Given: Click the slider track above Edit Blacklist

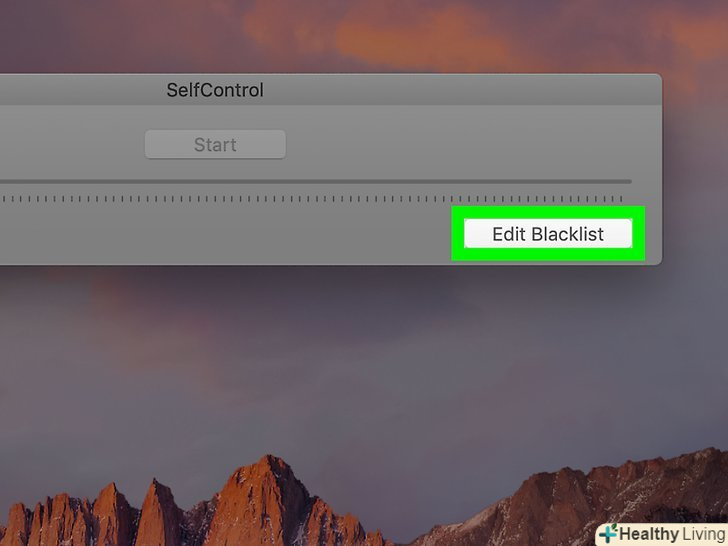Looking at the screenshot, I should pos(548,182).
